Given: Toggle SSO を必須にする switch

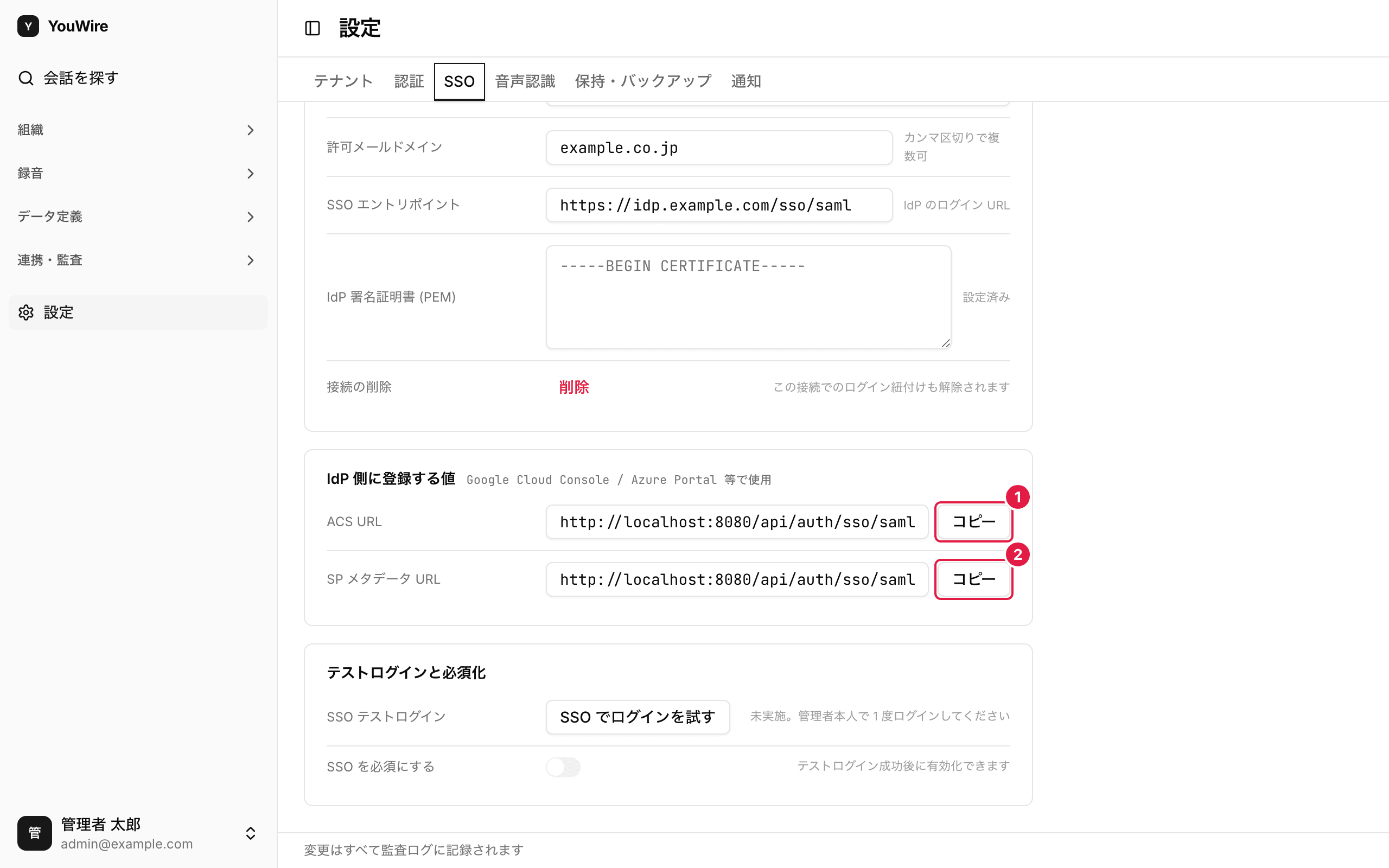Looking at the screenshot, I should coord(563,767).
